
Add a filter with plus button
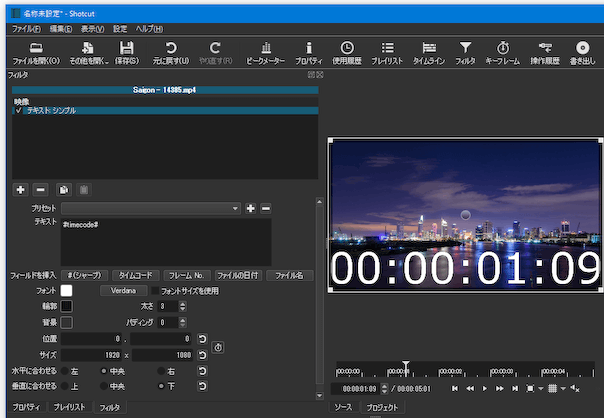point(20,190)
